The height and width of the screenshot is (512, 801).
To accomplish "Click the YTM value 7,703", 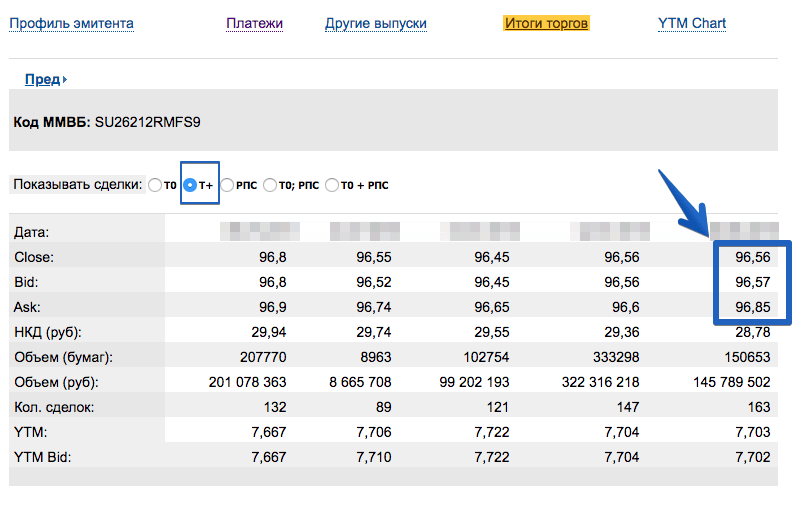I will pos(752,432).
